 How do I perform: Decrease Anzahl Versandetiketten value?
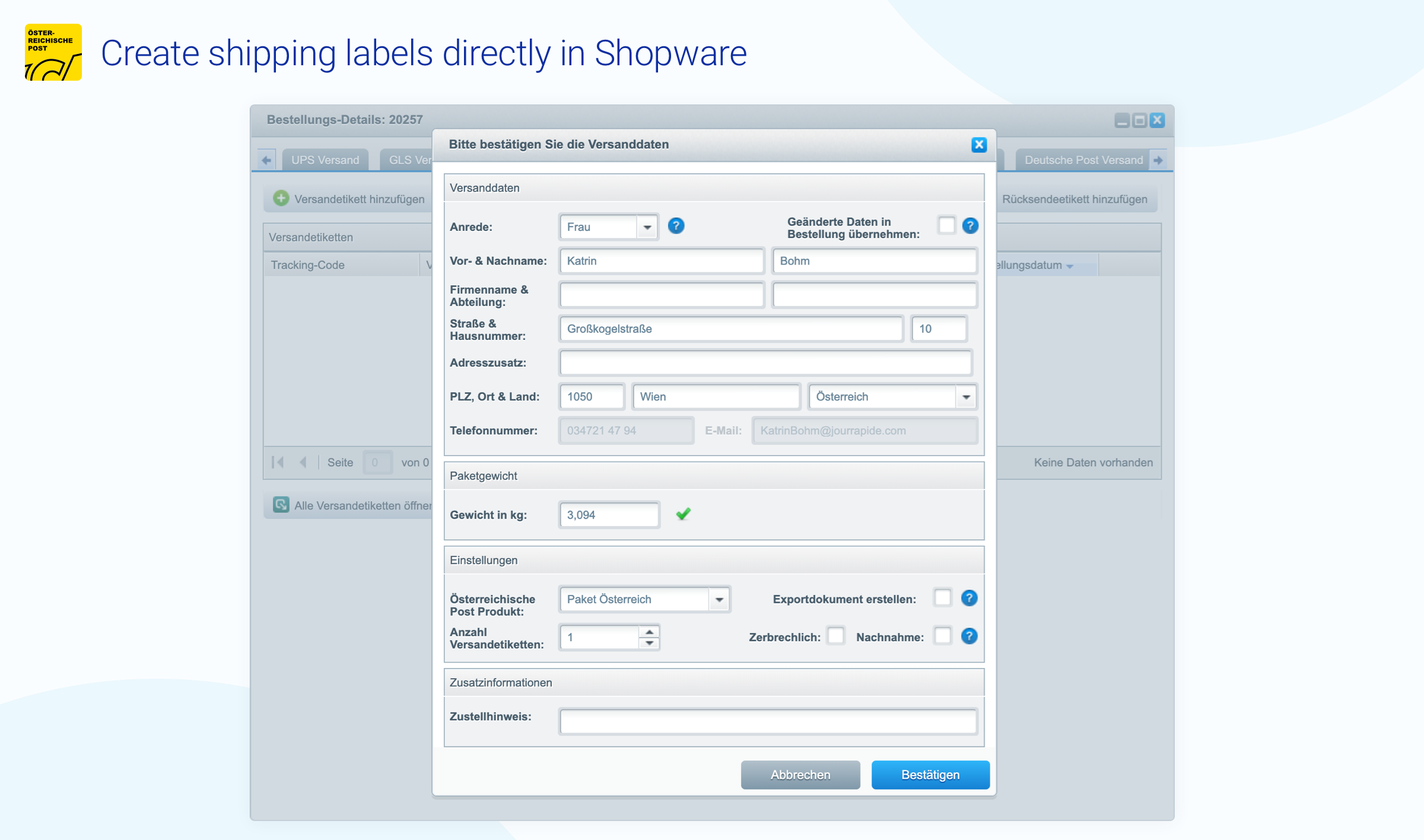(650, 643)
